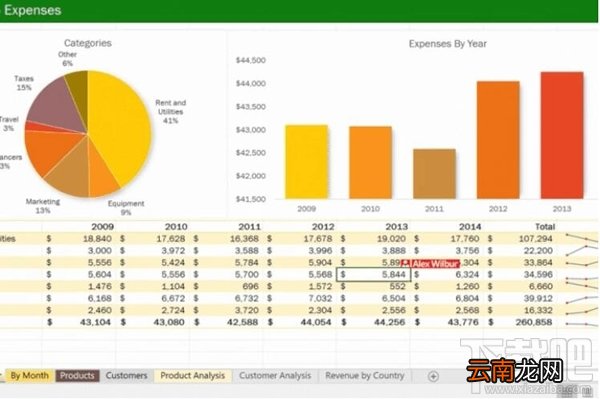Select the 2010 orange bar in chart
The width and height of the screenshot is (600, 399).
[x=370, y=163]
